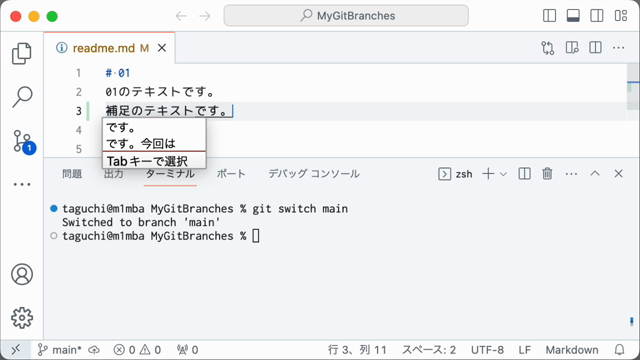Open changes compare icon in editor toolbar
The width and height of the screenshot is (640, 360).
coord(548,48)
